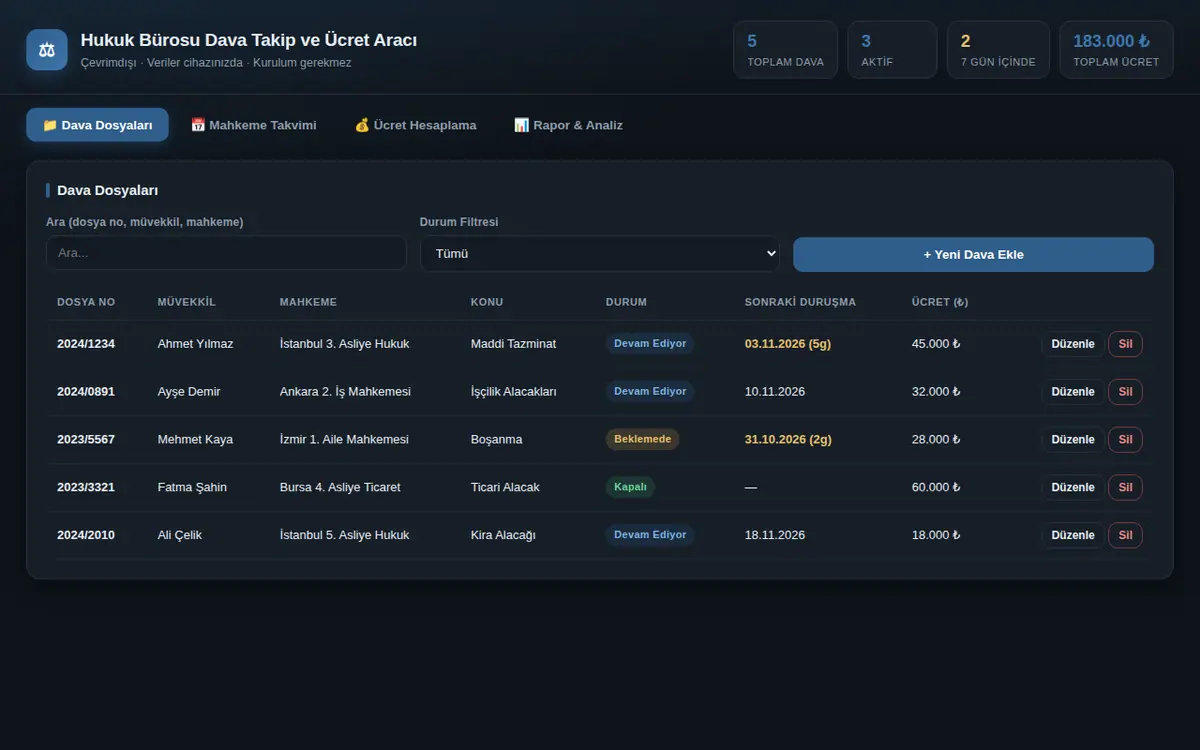Screen dimensions: 1200x750
Task: Remove Ayşe Demir's case with Sil
Action: coord(1125,392)
